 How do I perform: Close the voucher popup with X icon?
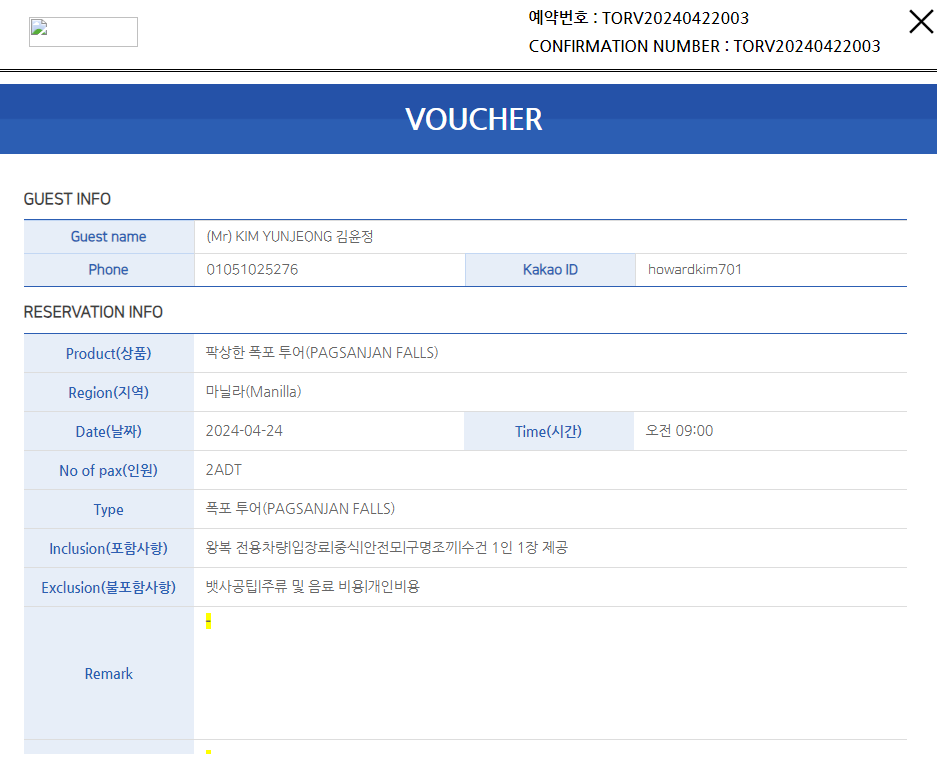pyautogui.click(x=921, y=22)
